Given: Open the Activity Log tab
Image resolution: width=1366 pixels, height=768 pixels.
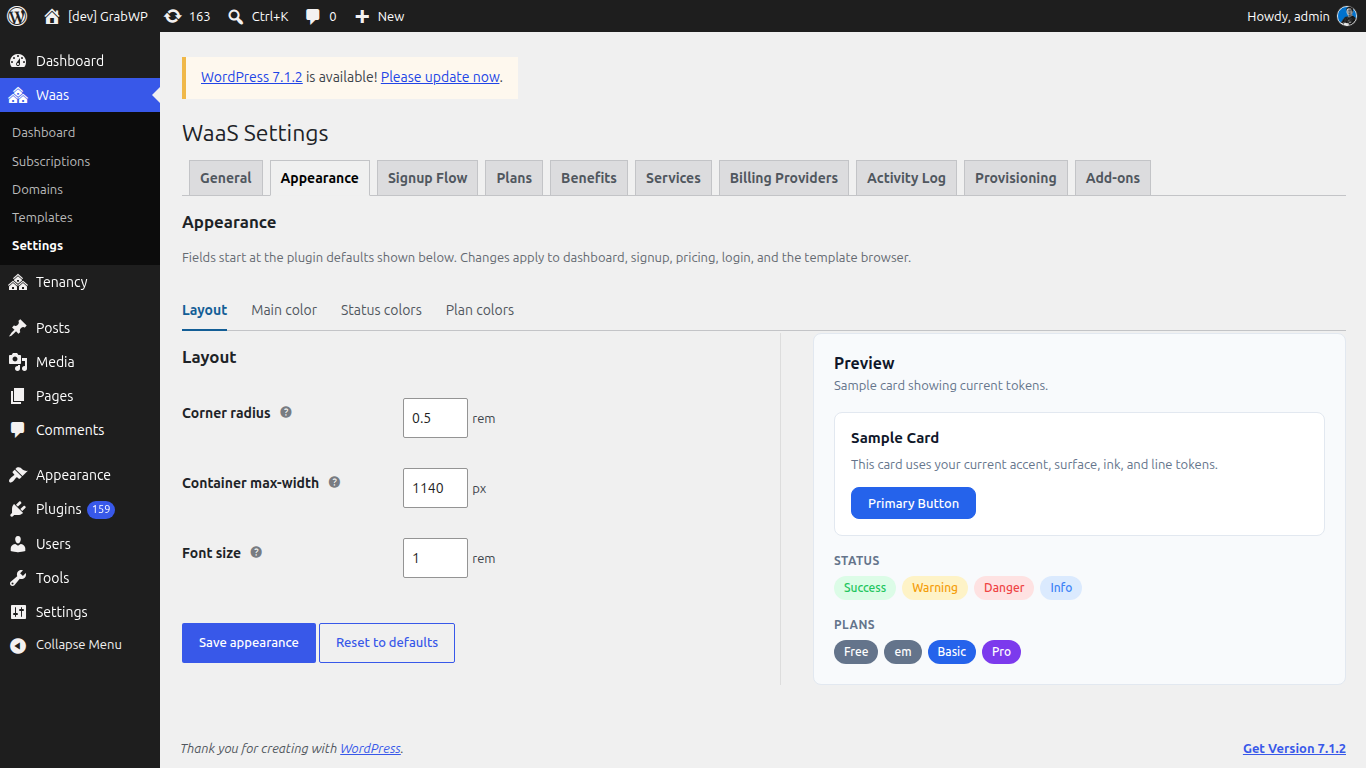Looking at the screenshot, I should point(906,178).
